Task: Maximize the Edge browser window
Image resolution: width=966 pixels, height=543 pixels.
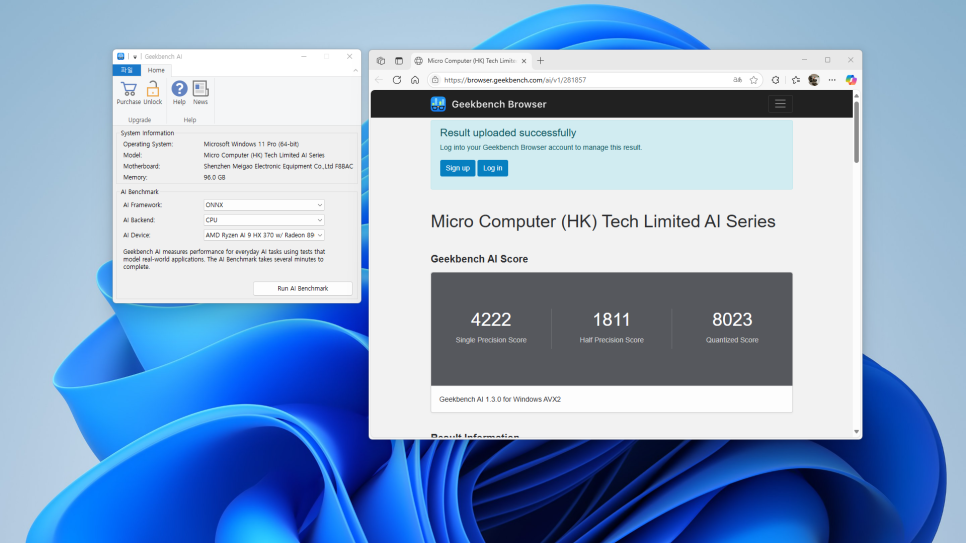Action: (827, 60)
